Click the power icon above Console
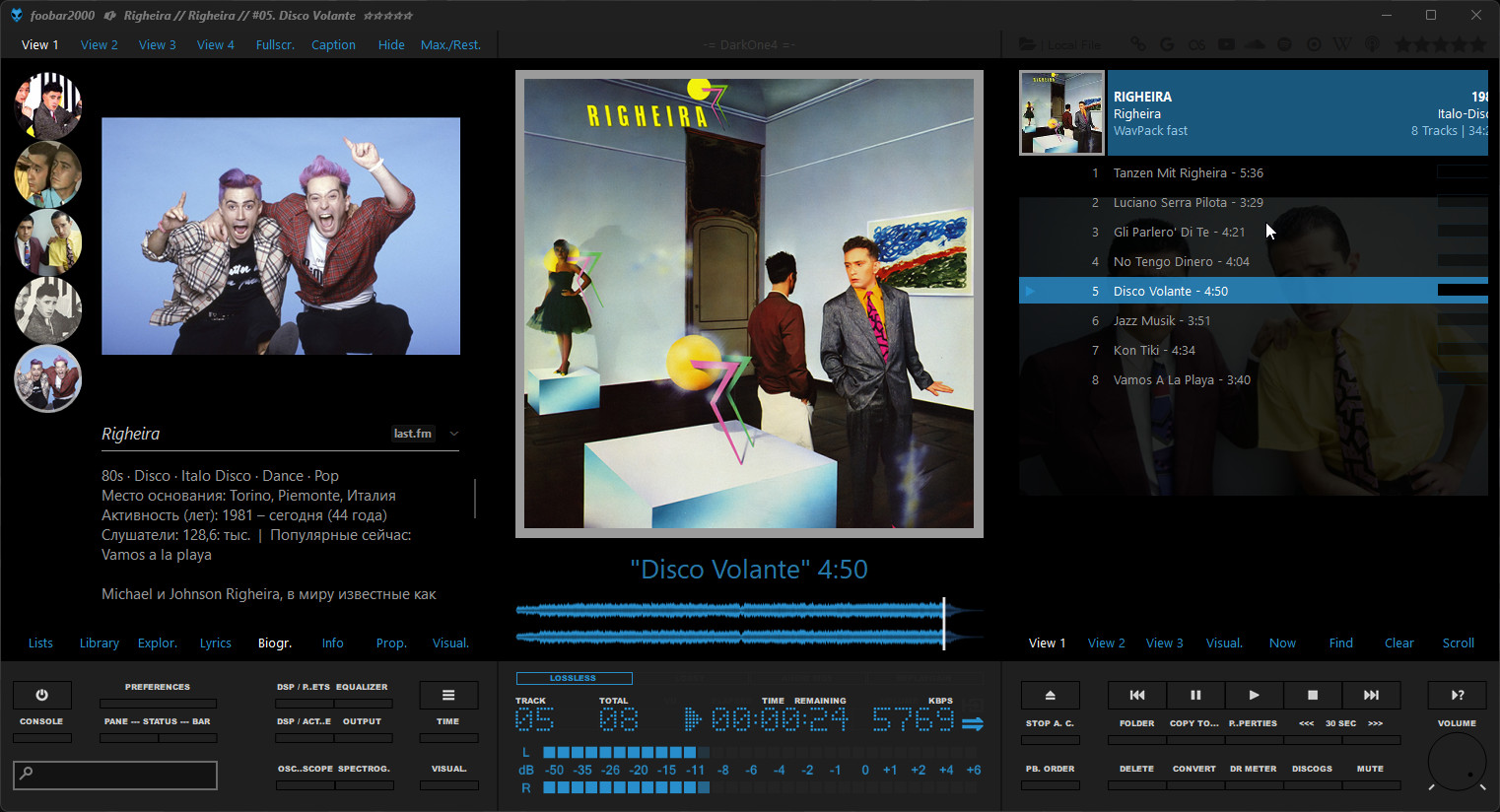This screenshot has width=1500, height=812. 41,695
